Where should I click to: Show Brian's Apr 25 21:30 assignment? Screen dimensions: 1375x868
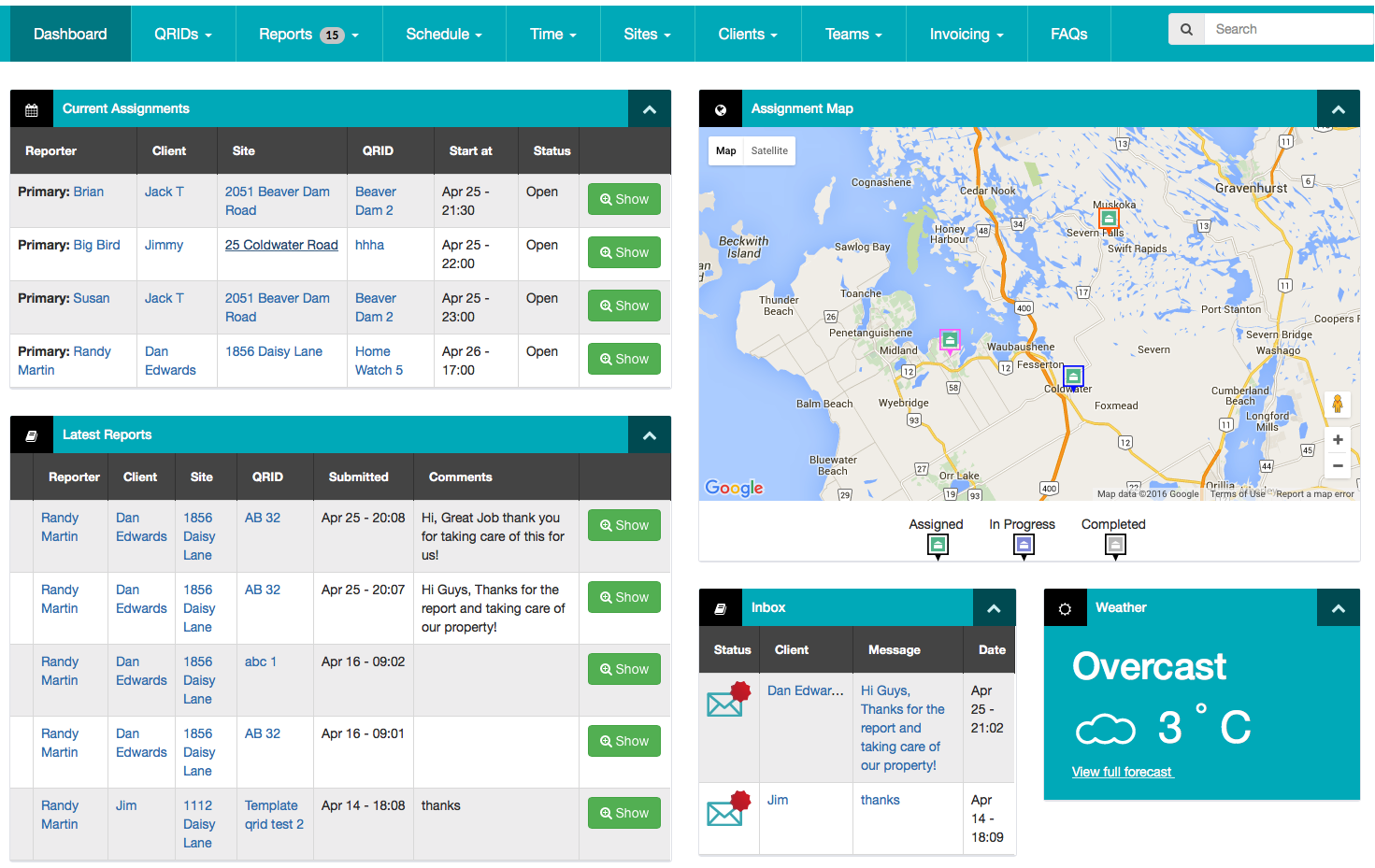(x=623, y=199)
